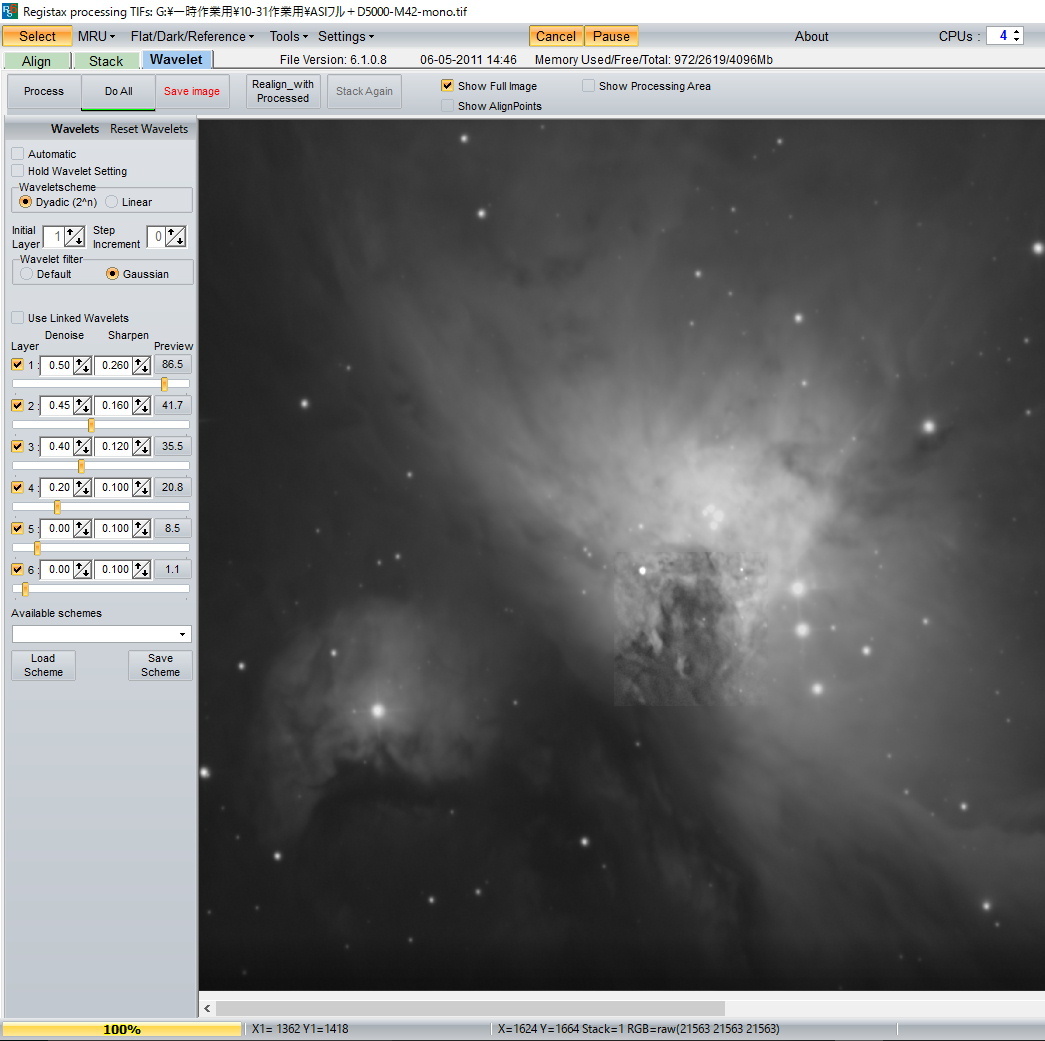
Task: Enable Show AlignPoints checkbox
Action: tap(447, 106)
